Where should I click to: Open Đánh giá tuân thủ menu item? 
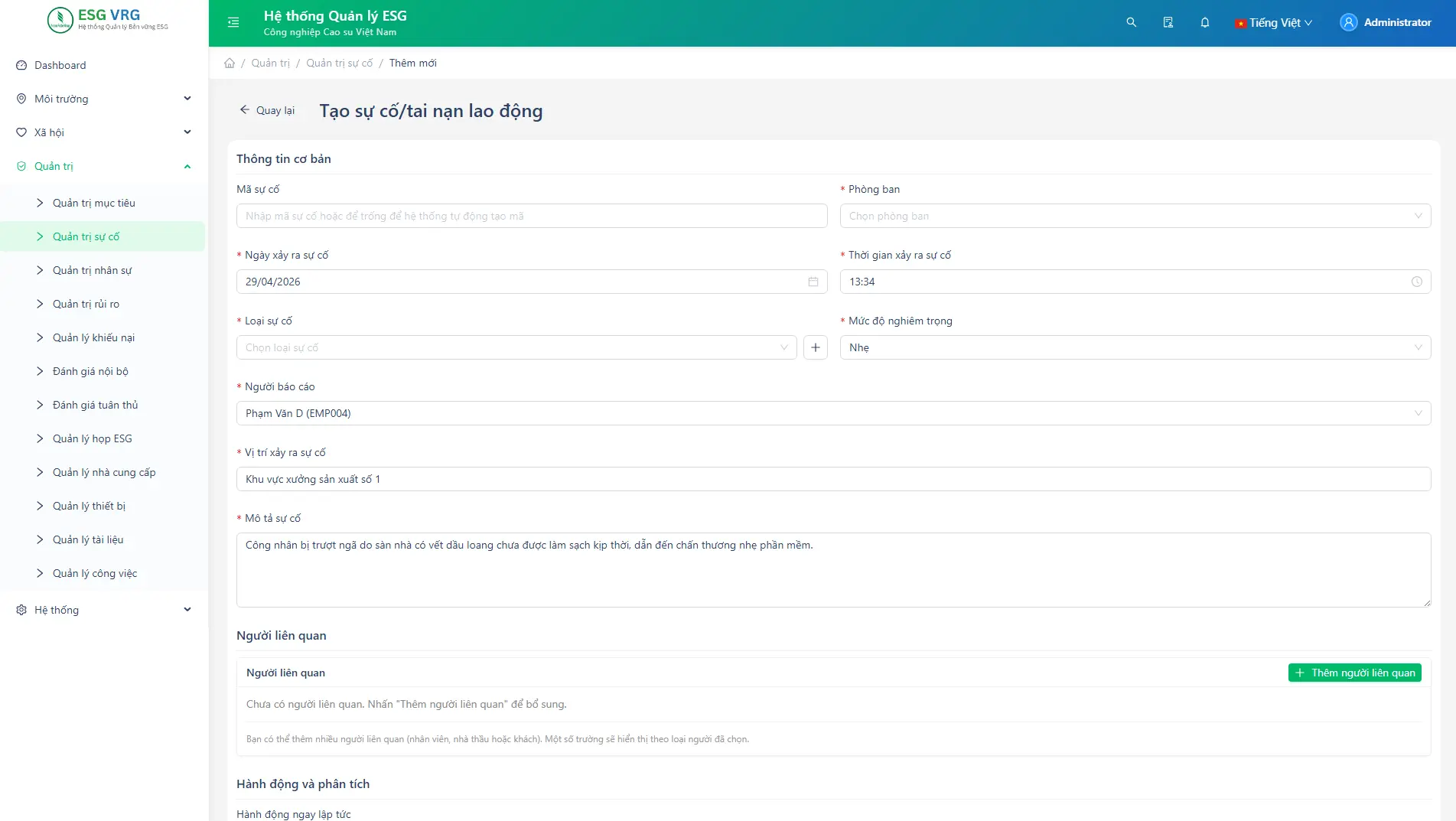click(103, 405)
